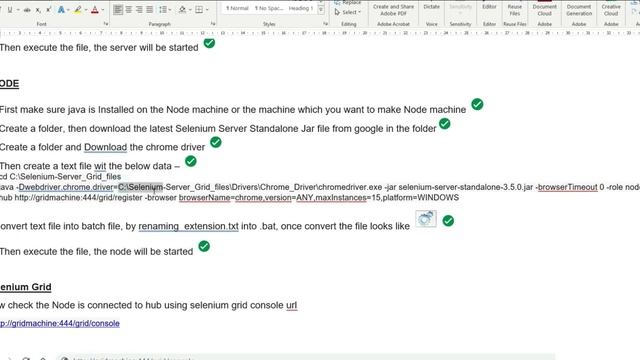Expand the Styles gallery
Viewport: 640px width, 360px height.
321,10
